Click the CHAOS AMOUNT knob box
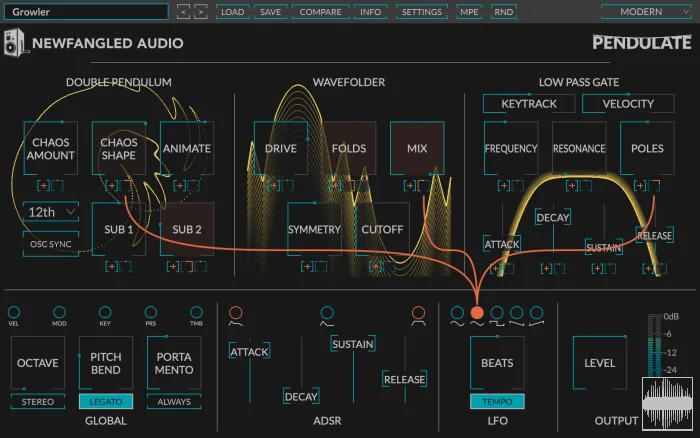Image resolution: width=700 pixels, height=438 pixels. click(50, 148)
